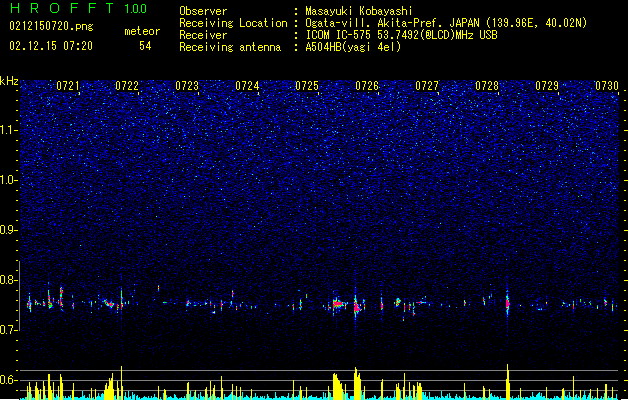Click the 0721 time marker
The height and width of the screenshot is (400, 629).
pyautogui.click(x=68, y=86)
